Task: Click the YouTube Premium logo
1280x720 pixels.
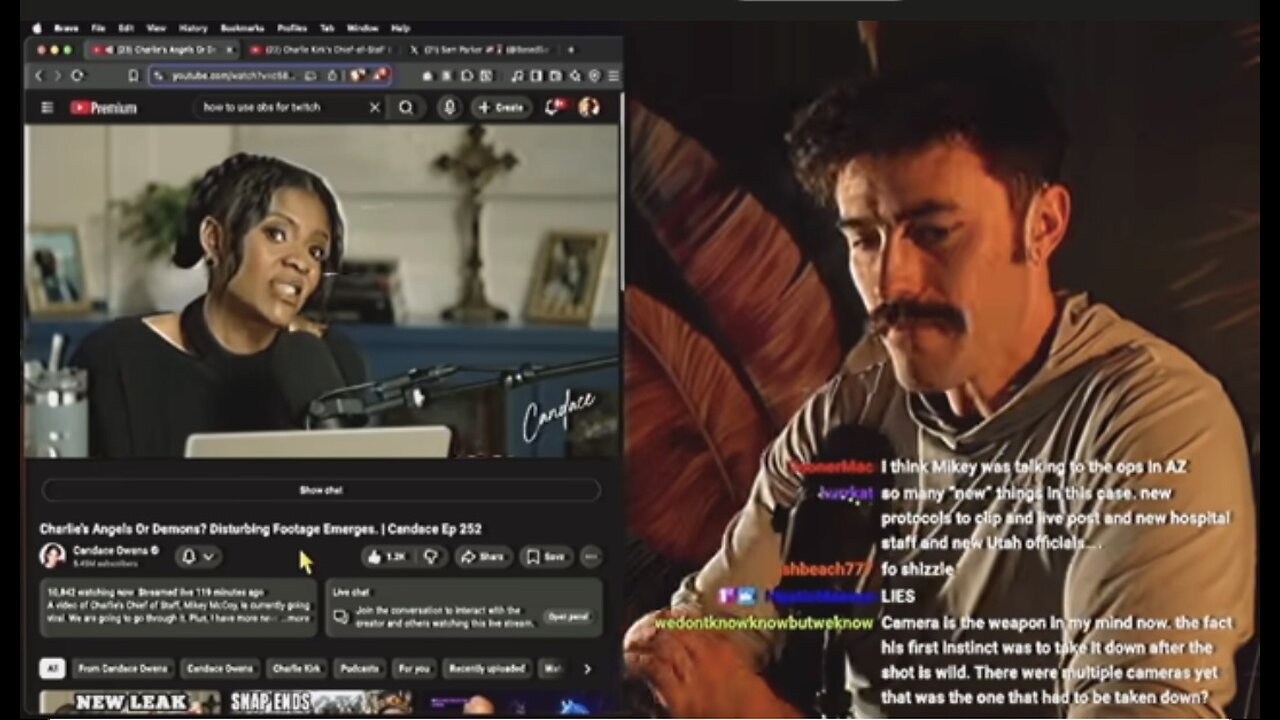Action: [103, 108]
